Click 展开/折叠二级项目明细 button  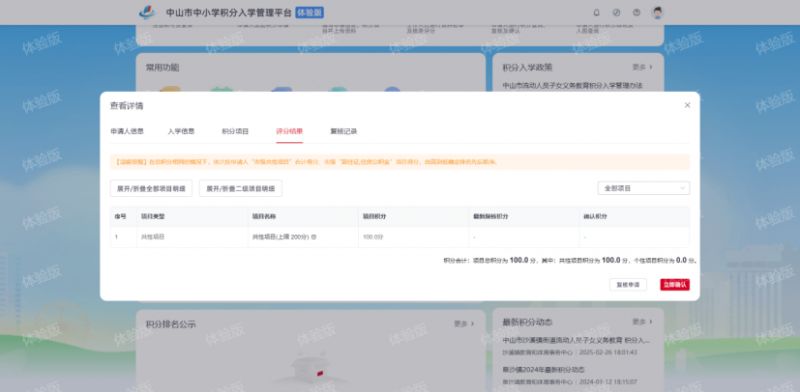[240, 188]
